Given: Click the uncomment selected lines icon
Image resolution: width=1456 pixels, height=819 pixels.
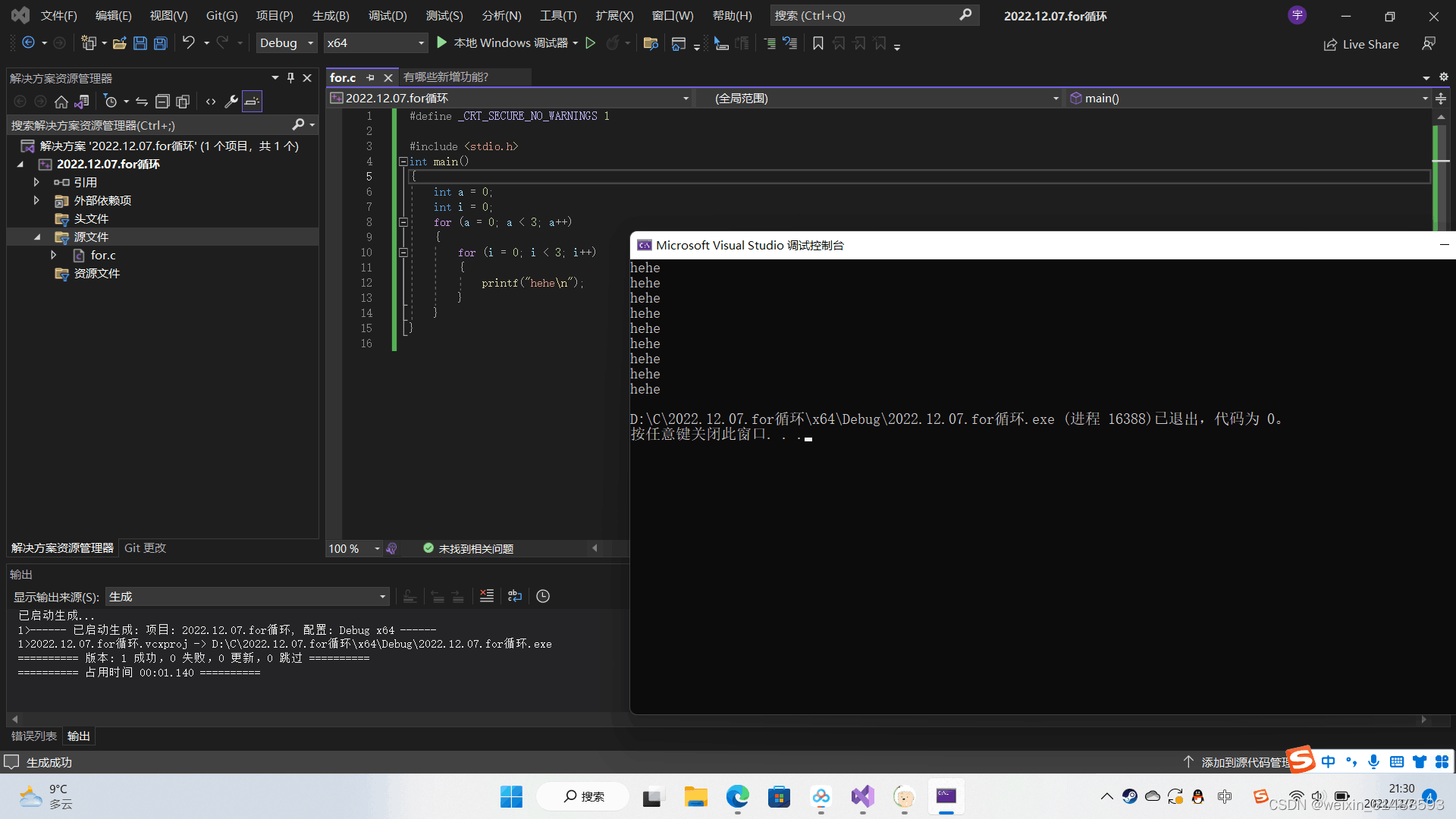Looking at the screenshot, I should click(790, 43).
